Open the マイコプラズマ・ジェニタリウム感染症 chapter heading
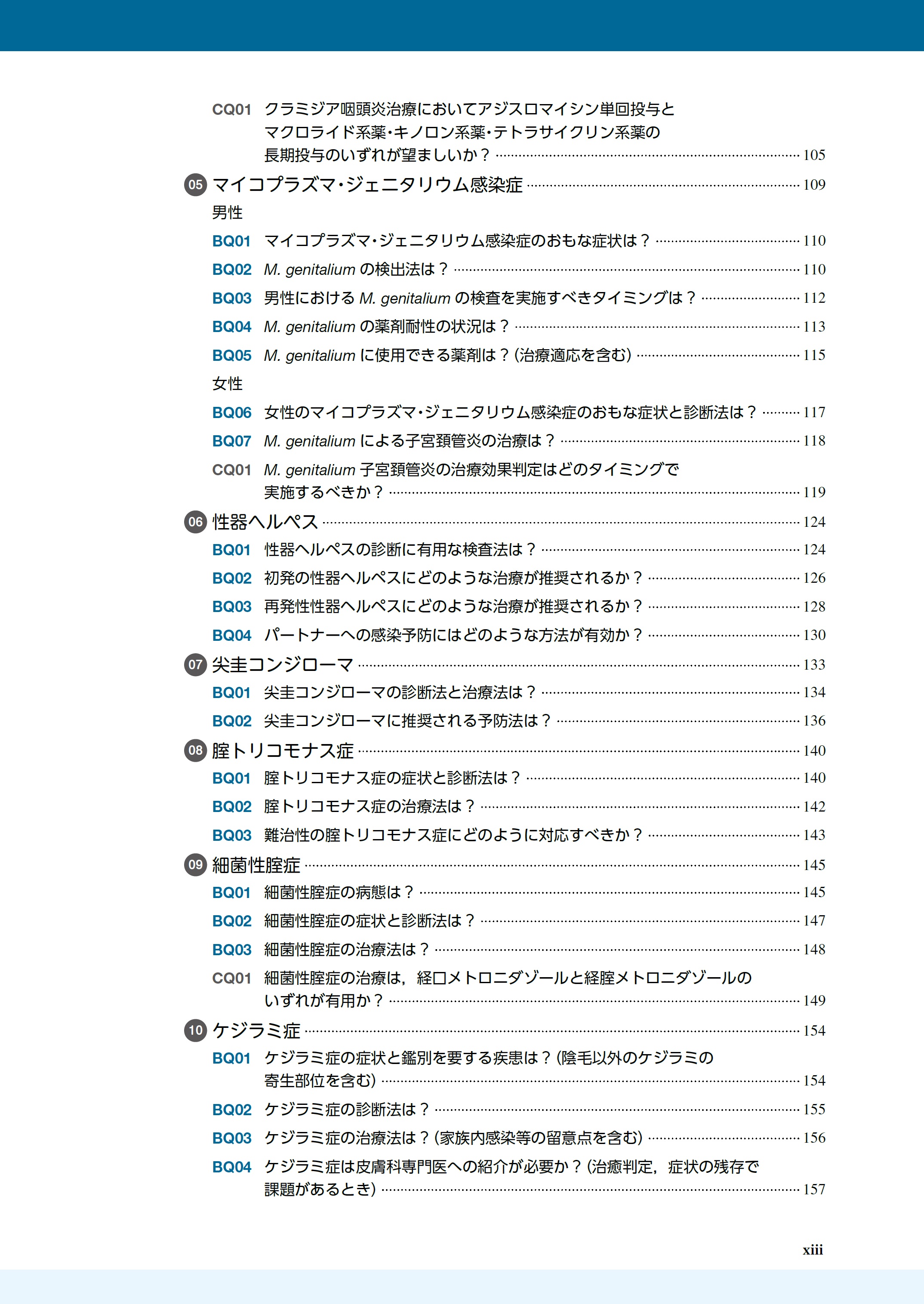The width and height of the screenshot is (924, 1304). click(367, 185)
